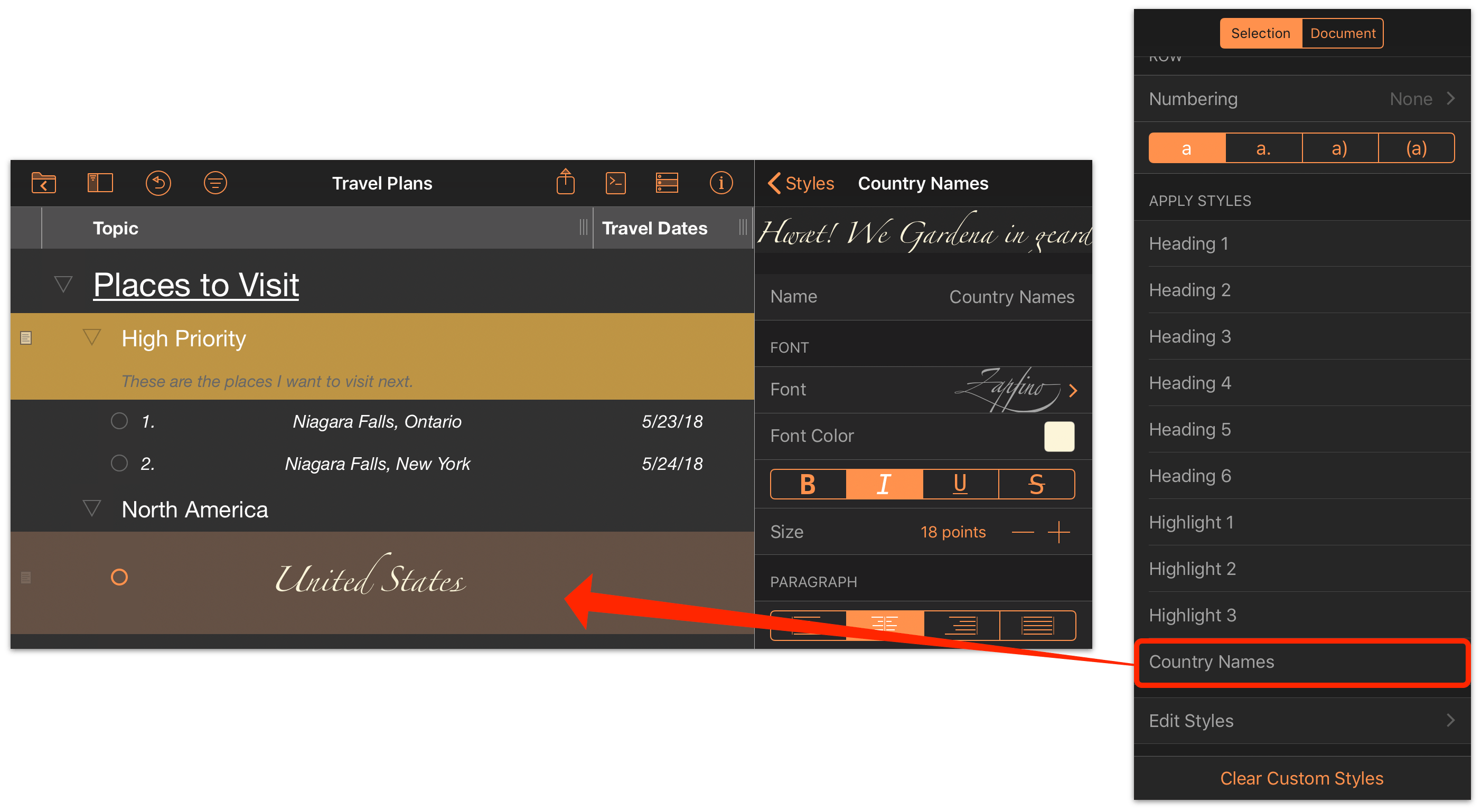
Task: Toggle Strikethrough font style
Action: coord(1037,485)
